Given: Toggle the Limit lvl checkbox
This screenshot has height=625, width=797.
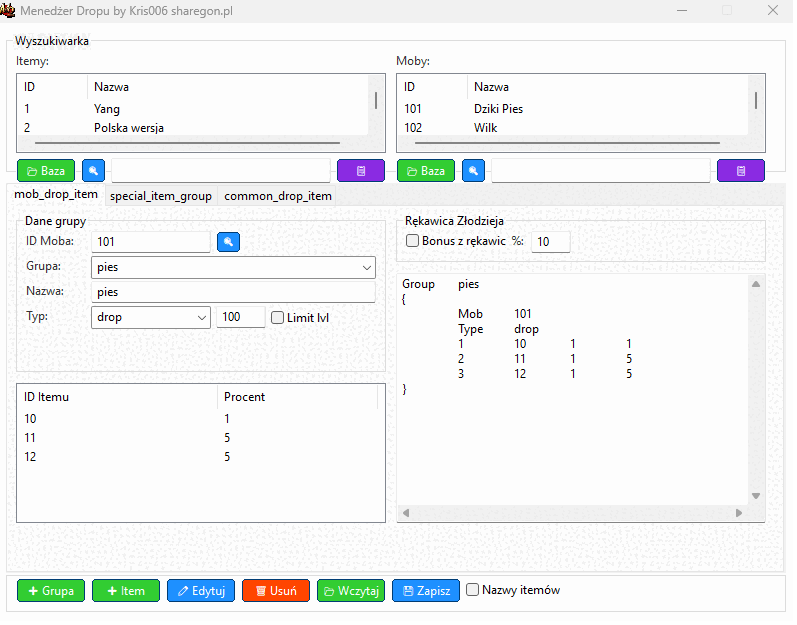Looking at the screenshot, I should [278, 318].
